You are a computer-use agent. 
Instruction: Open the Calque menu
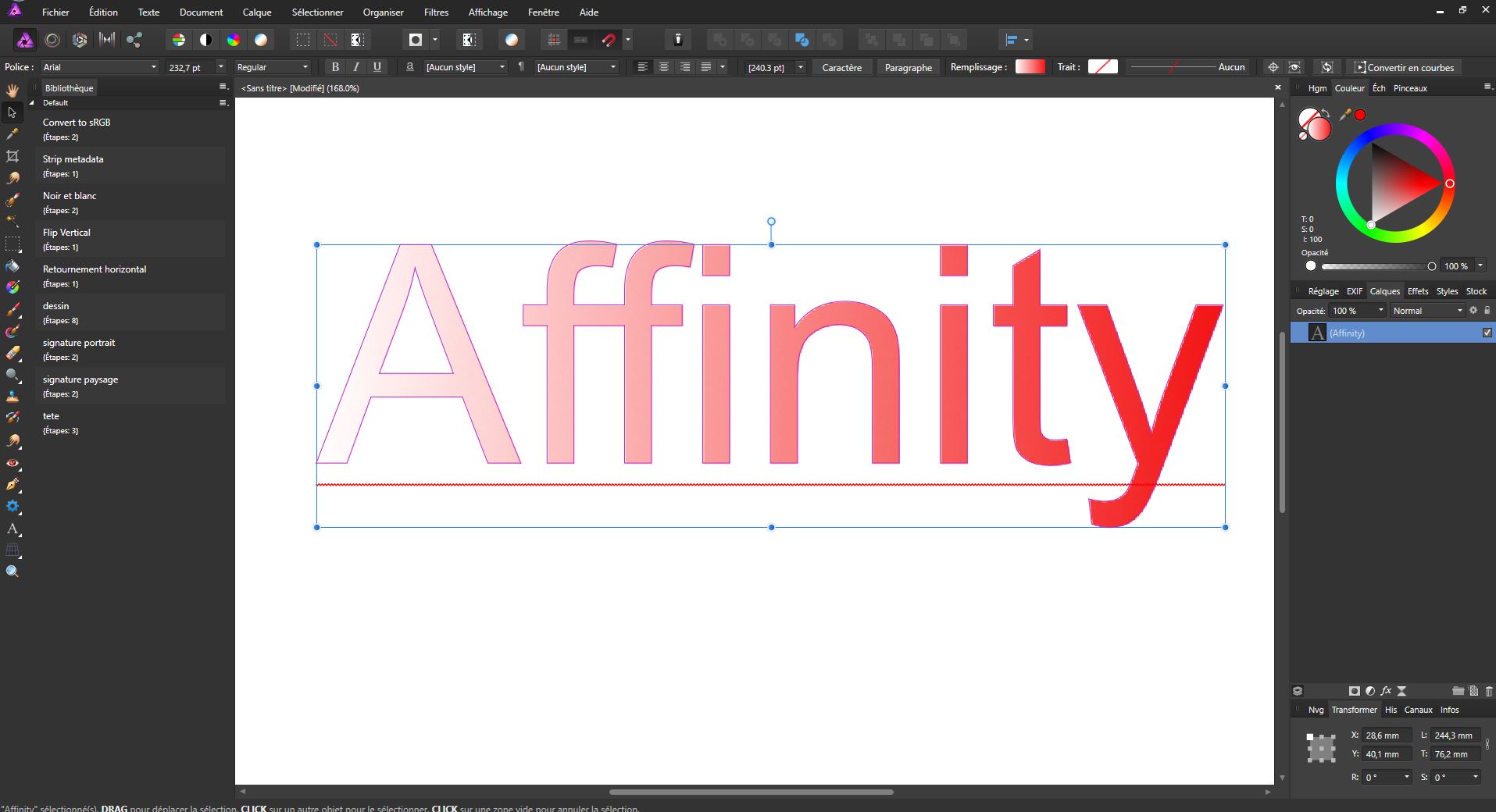(257, 12)
